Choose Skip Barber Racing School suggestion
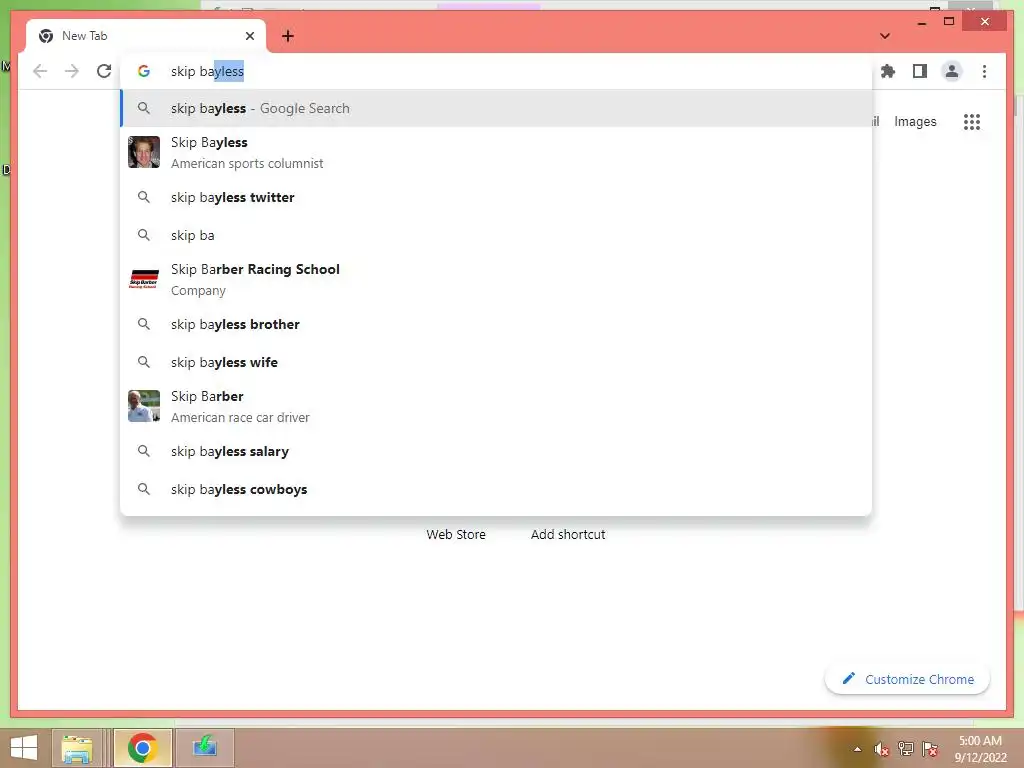The width and height of the screenshot is (1024, 768). pyautogui.click(x=496, y=280)
